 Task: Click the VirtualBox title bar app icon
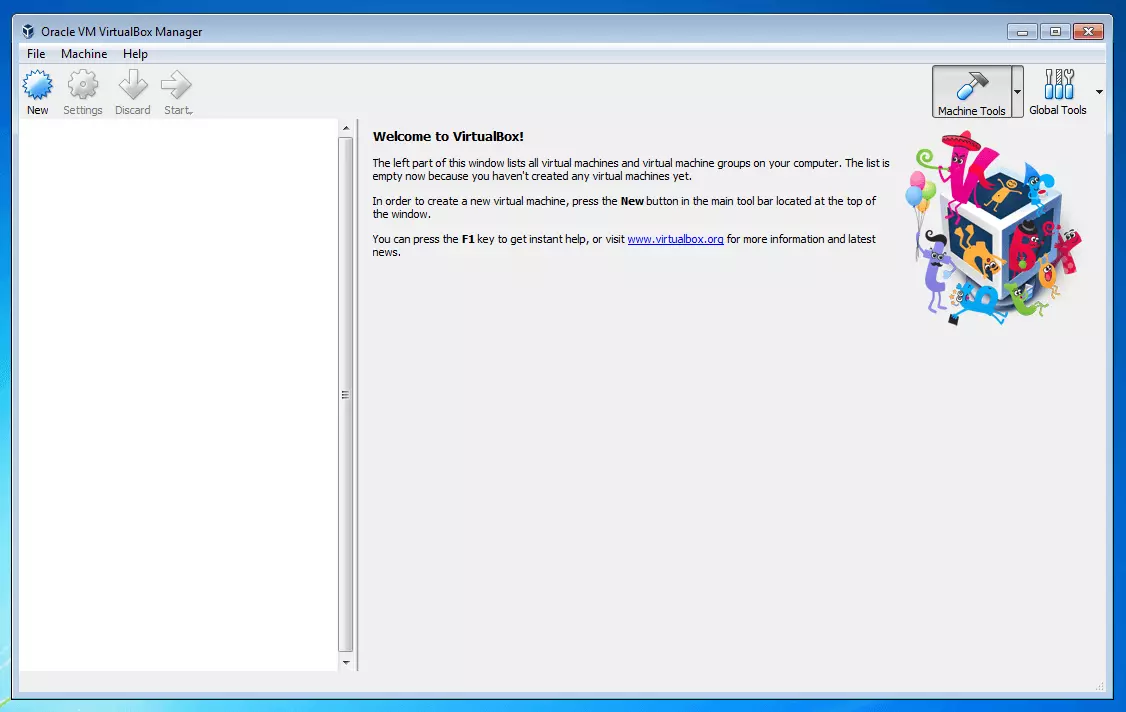(x=28, y=32)
